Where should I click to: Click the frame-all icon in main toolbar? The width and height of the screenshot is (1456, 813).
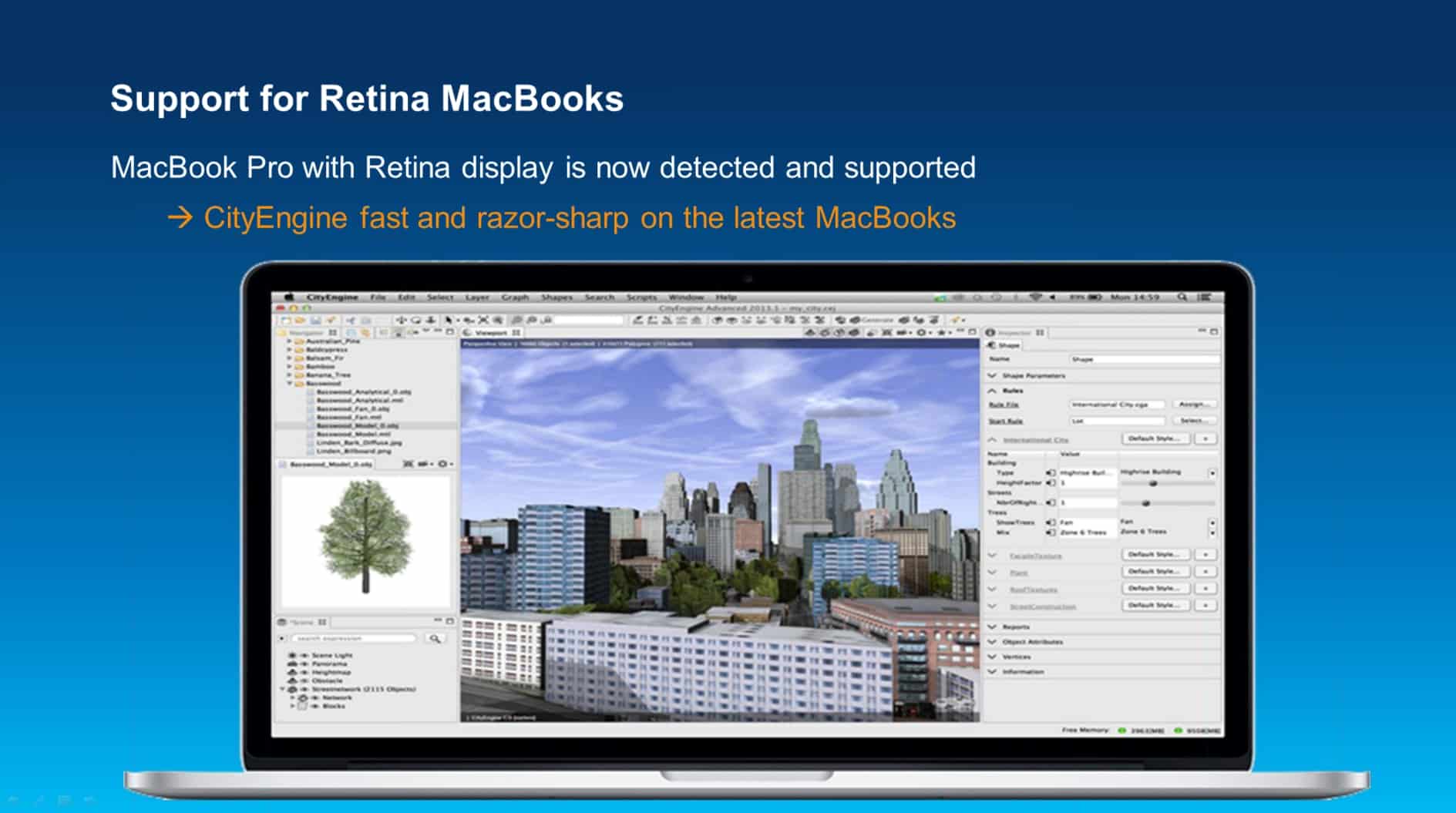pyautogui.click(x=483, y=320)
